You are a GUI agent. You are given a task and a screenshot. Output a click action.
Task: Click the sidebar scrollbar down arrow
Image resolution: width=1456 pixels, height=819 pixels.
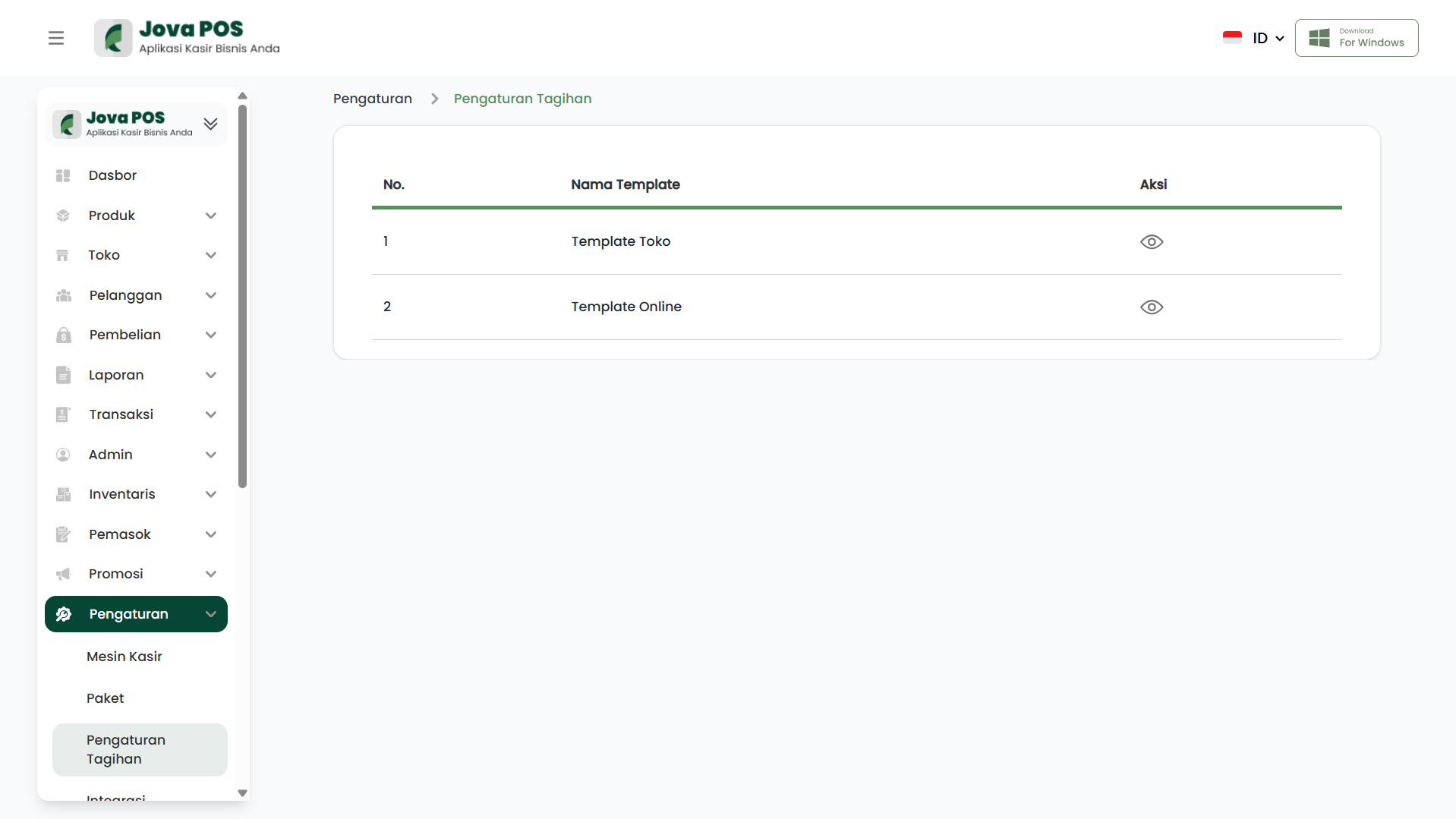pyautogui.click(x=243, y=792)
